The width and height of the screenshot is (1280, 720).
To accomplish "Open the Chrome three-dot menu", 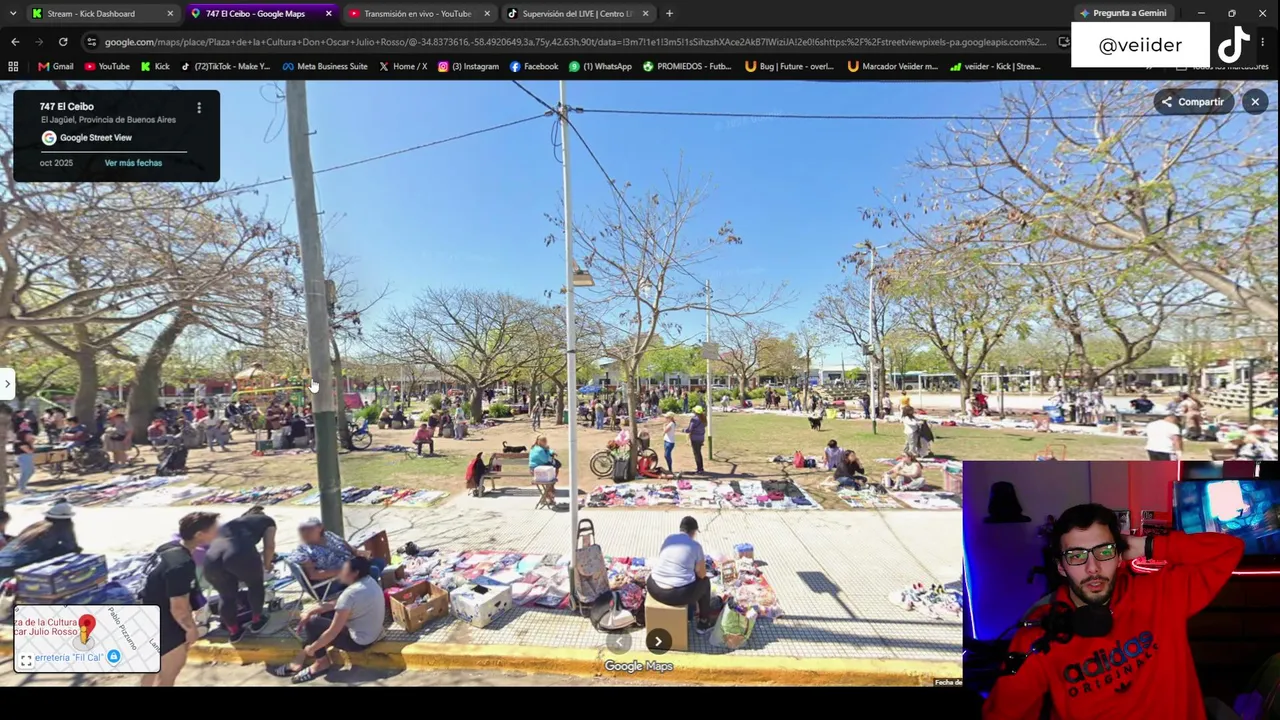I will tap(1263, 42).
